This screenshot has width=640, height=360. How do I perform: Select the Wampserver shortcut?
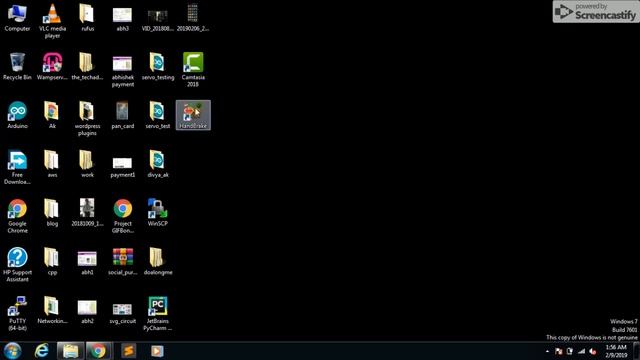pos(52,66)
